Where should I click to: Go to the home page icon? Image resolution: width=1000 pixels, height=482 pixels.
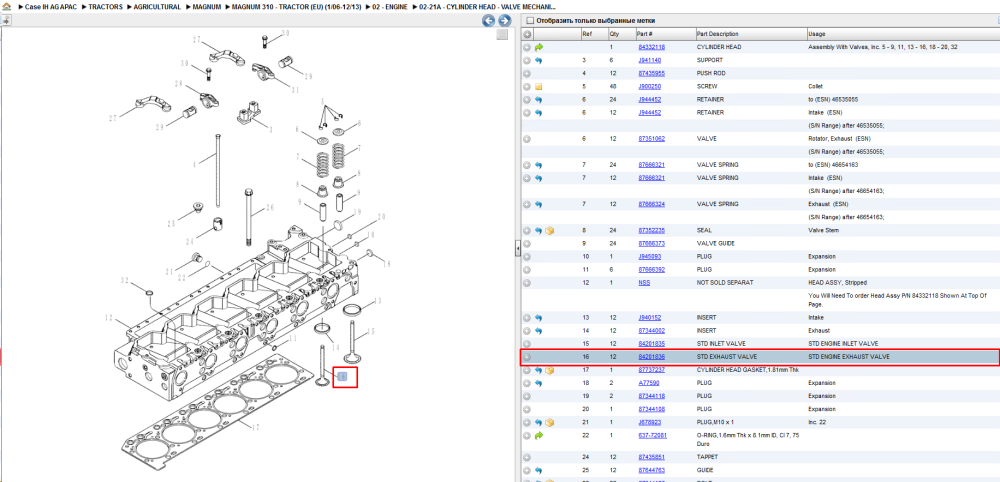pyautogui.click(x=6, y=6)
